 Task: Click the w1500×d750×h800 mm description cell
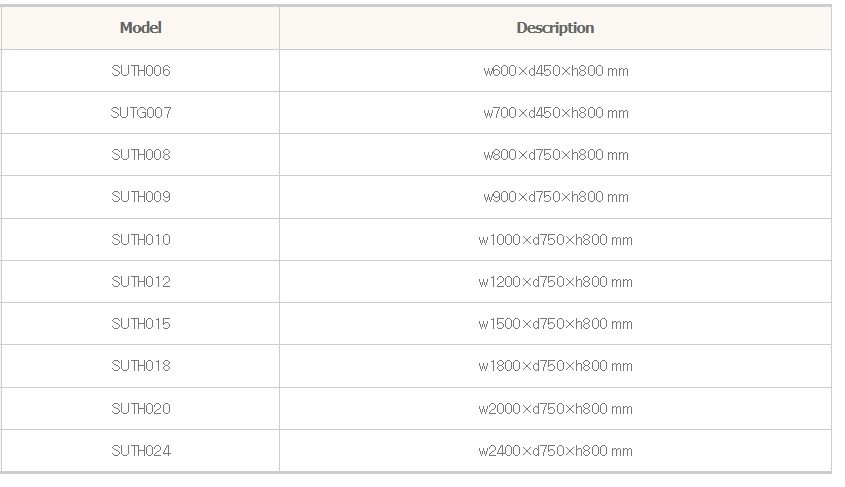click(555, 324)
